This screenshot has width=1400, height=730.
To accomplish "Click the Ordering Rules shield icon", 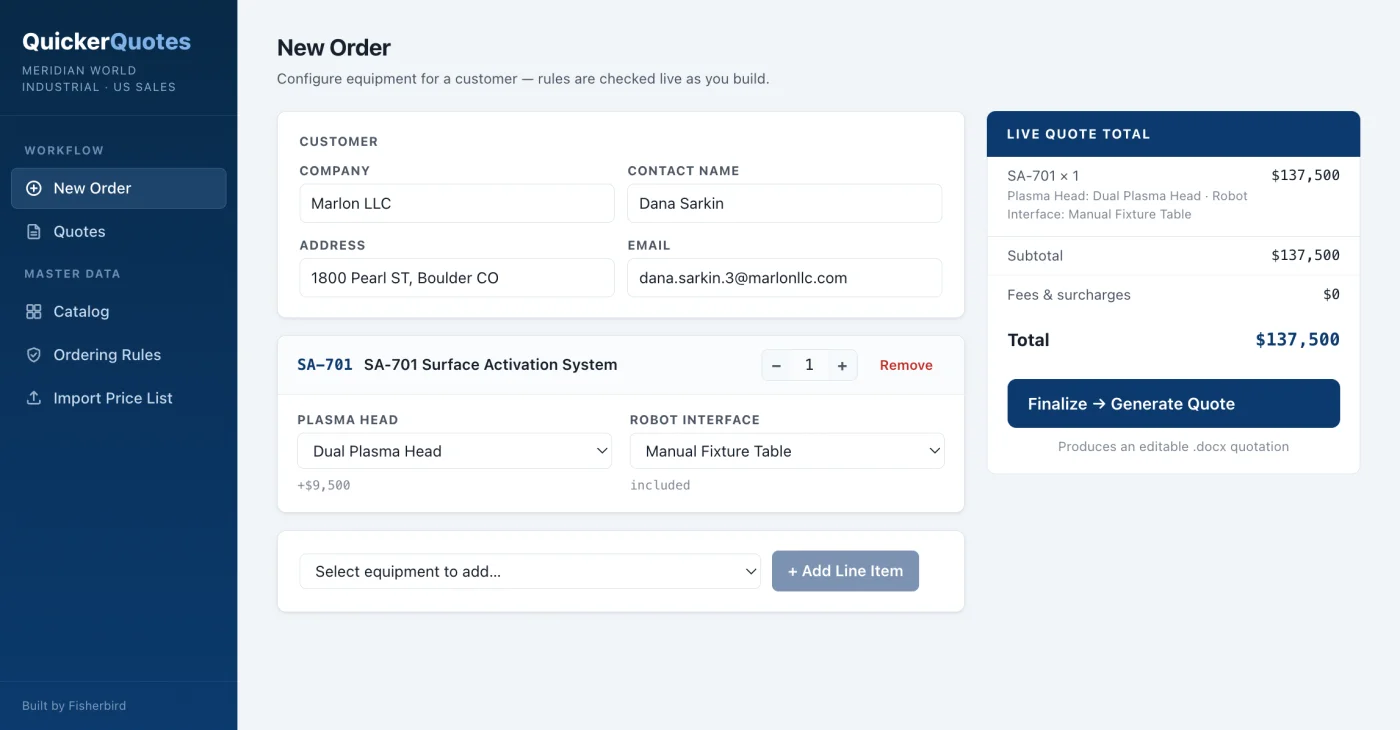I will [x=34, y=355].
